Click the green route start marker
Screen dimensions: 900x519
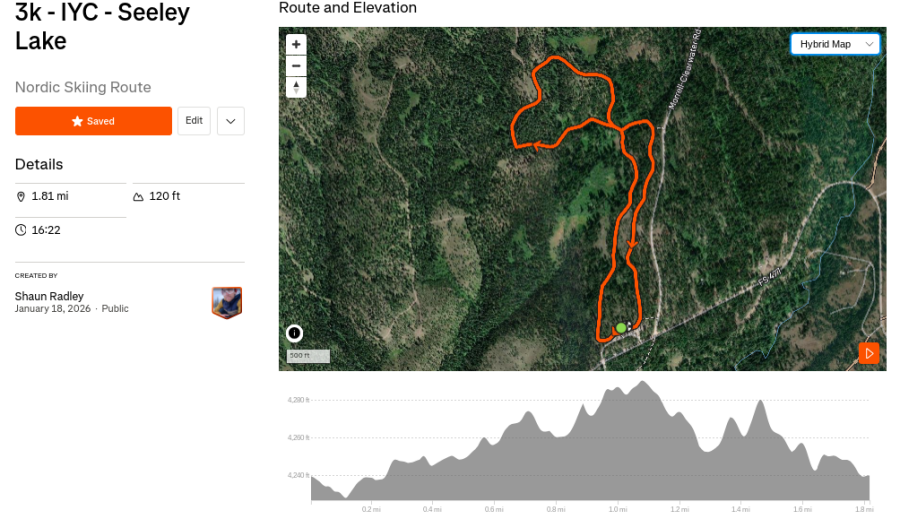tap(621, 328)
